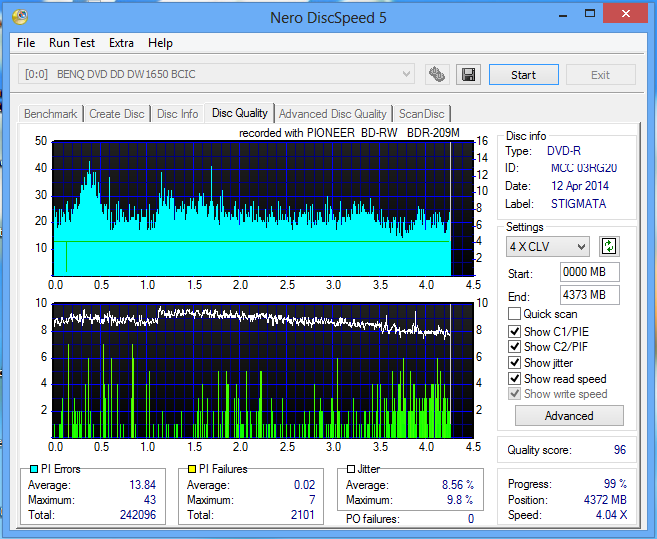The image size is (657, 539).
Task: Click the End position 4373 MB field
Action: click(x=590, y=295)
